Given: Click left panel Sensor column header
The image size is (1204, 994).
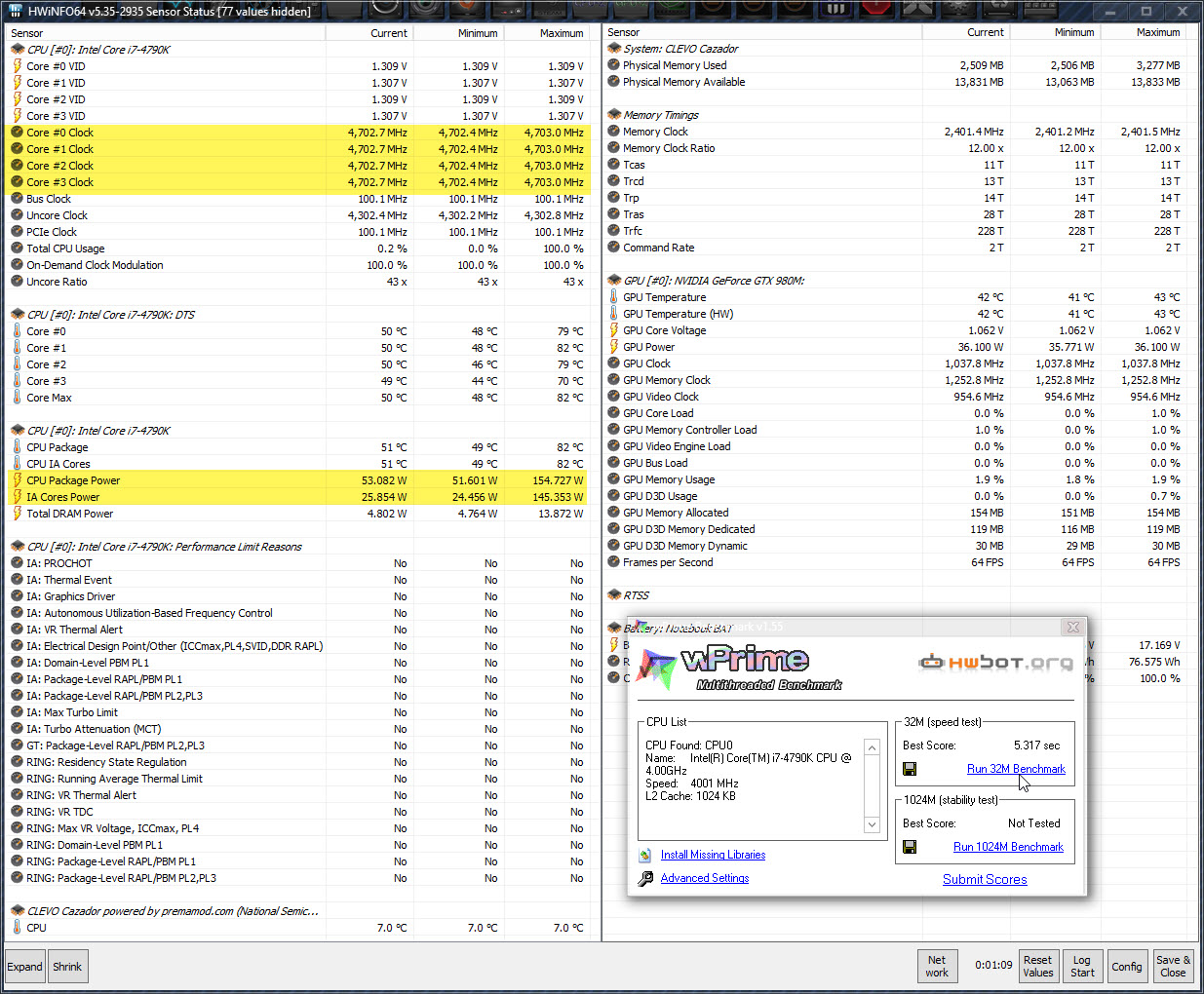Looking at the screenshot, I should (x=165, y=33).
